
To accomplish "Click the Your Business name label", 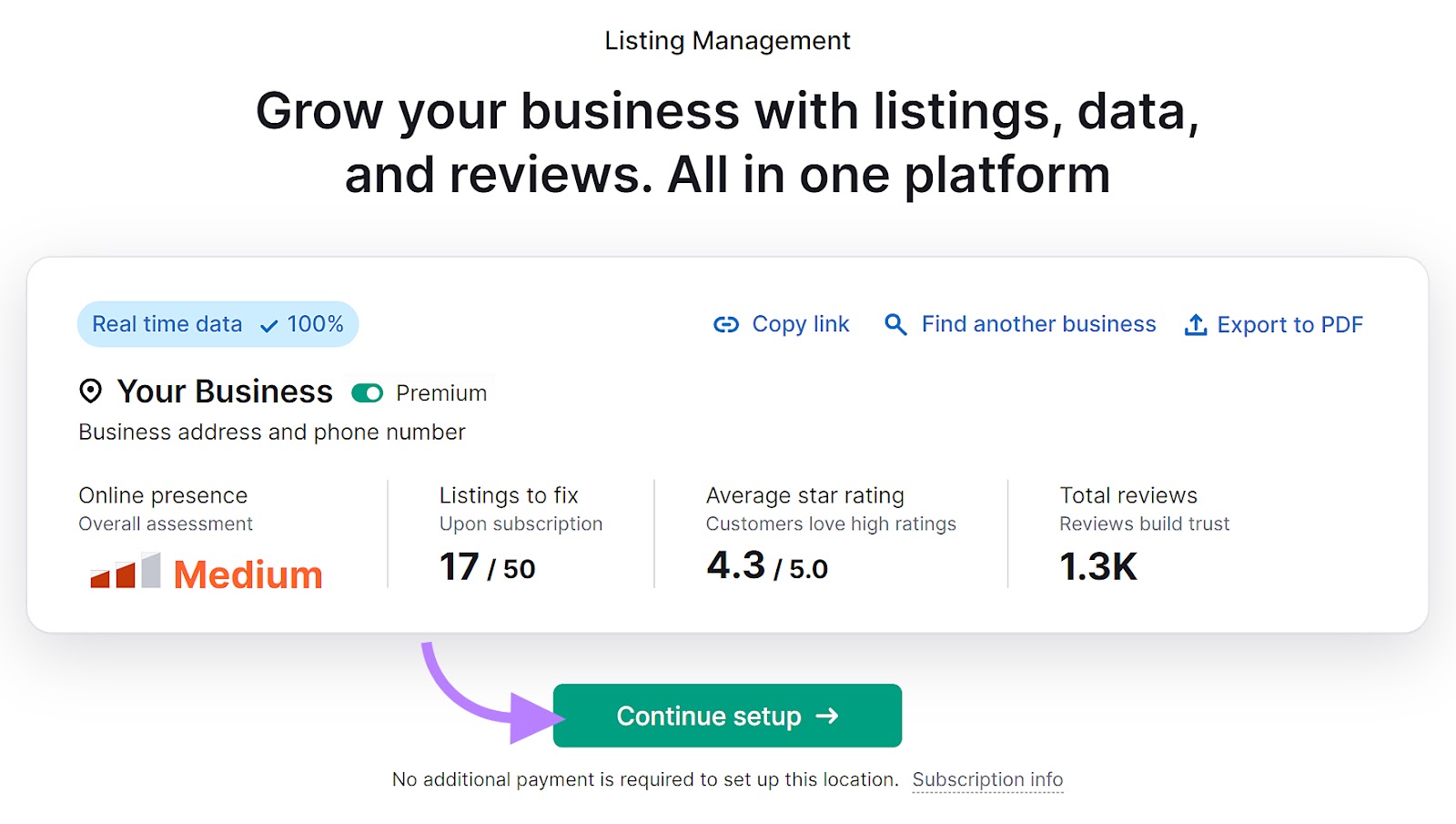I will pyautogui.click(x=225, y=392).
